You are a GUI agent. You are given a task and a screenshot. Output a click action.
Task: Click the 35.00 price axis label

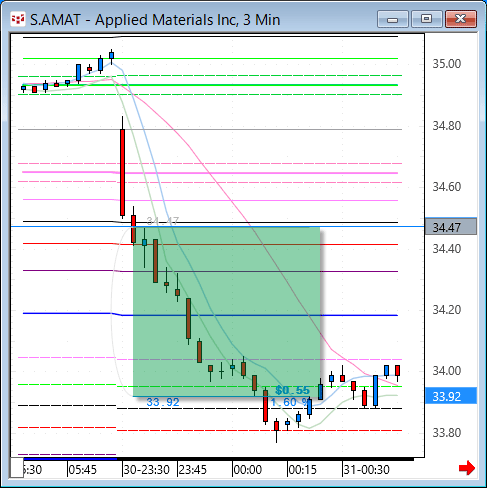[447, 64]
